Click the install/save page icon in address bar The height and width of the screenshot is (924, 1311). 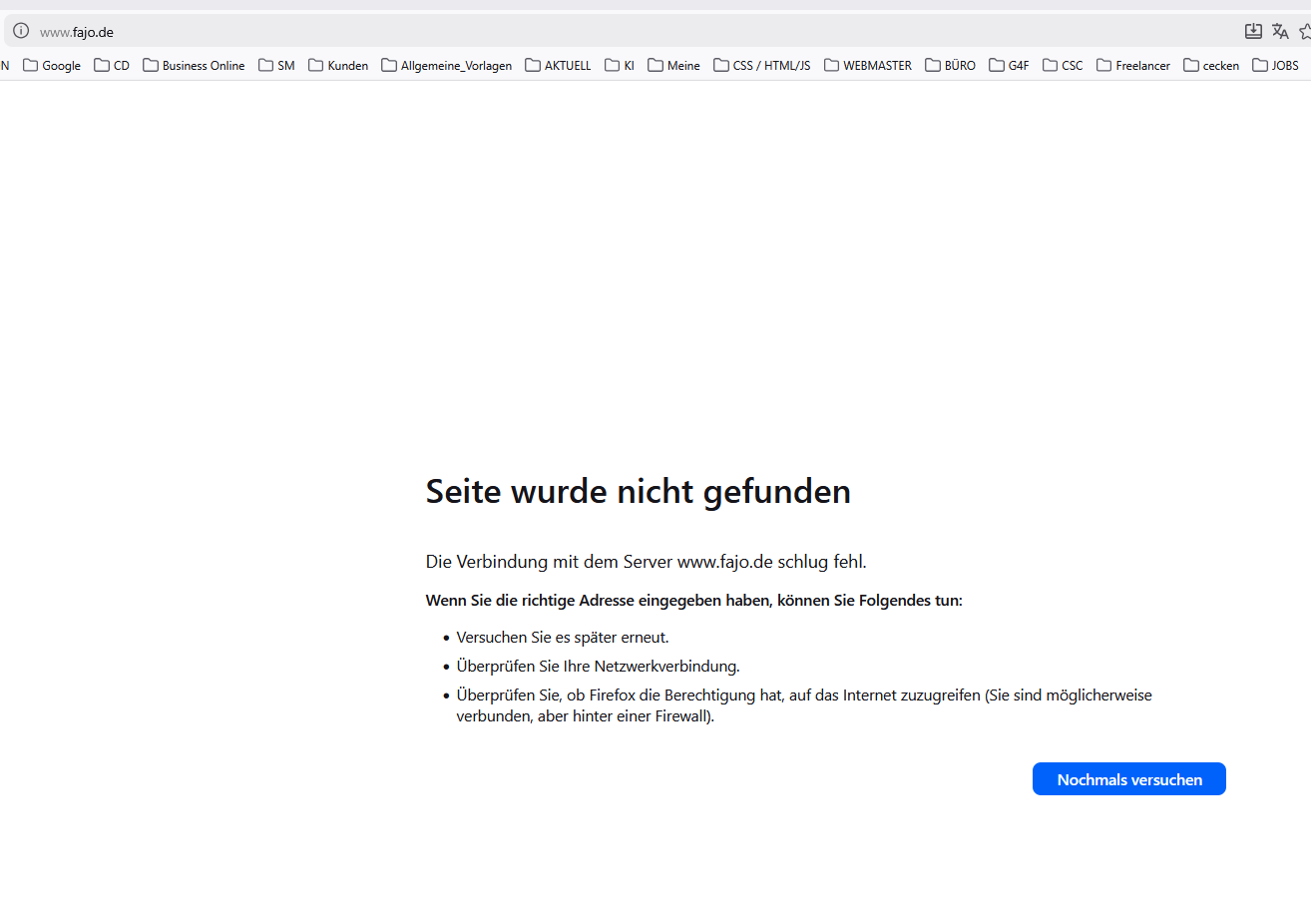coord(1253,32)
